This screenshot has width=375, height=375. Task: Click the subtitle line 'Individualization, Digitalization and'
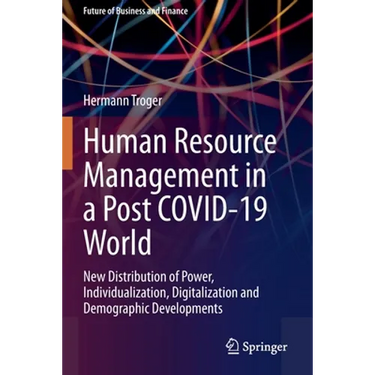click(171, 292)
